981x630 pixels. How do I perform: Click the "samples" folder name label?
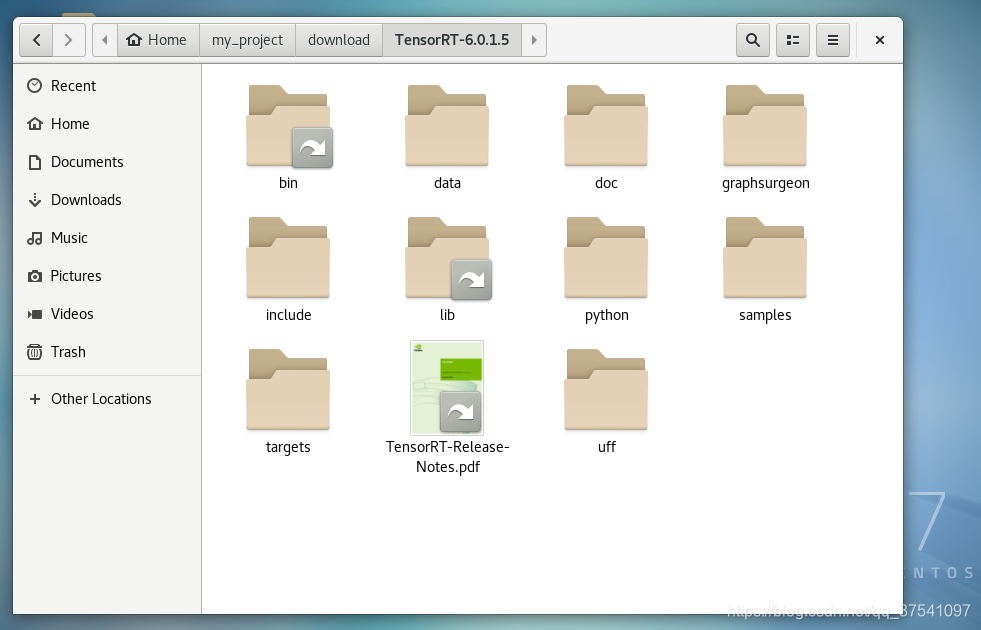[x=765, y=315]
